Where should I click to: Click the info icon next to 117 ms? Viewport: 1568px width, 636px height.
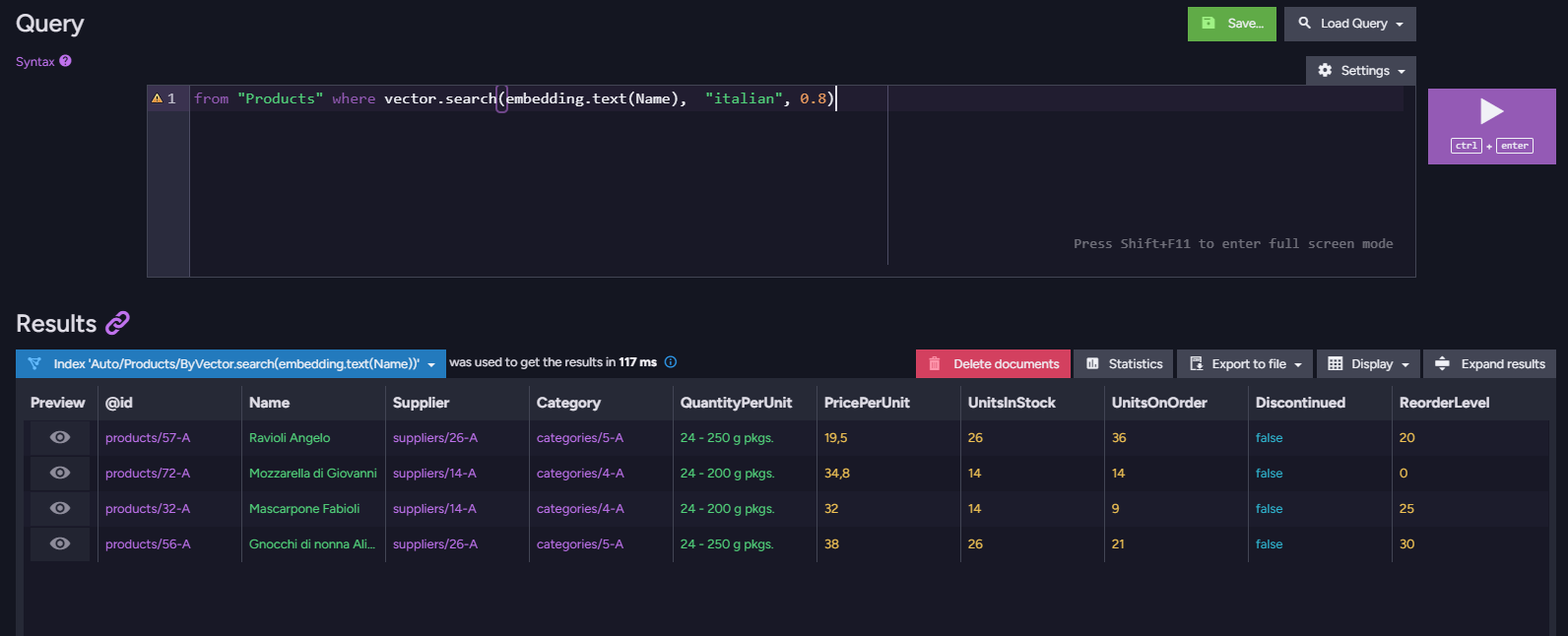[671, 362]
